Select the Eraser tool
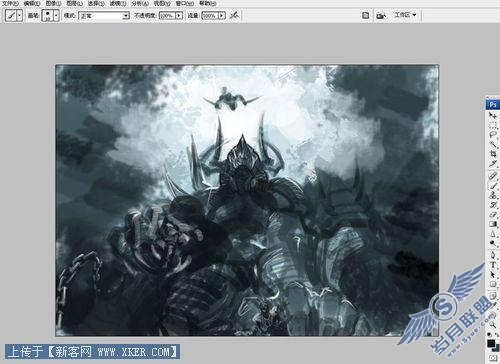This screenshot has width=500, height=364. point(493,214)
